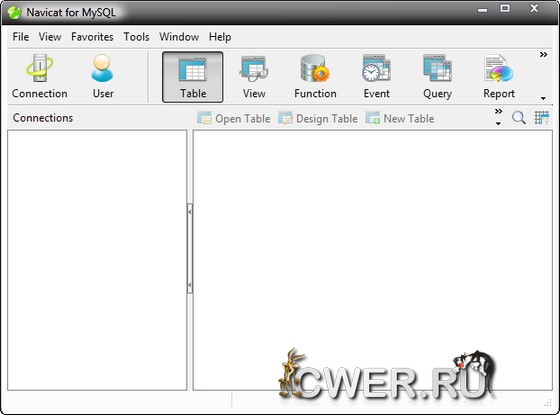
Task: Open the Favorites menu
Action: tap(92, 37)
